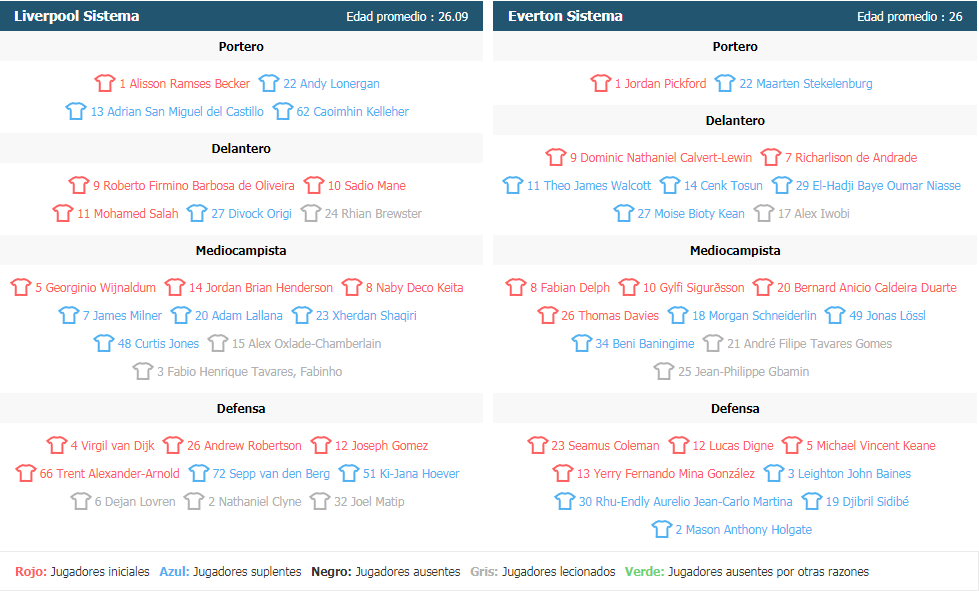Click the red shirt icon next to Mohamed Salah

[63, 213]
